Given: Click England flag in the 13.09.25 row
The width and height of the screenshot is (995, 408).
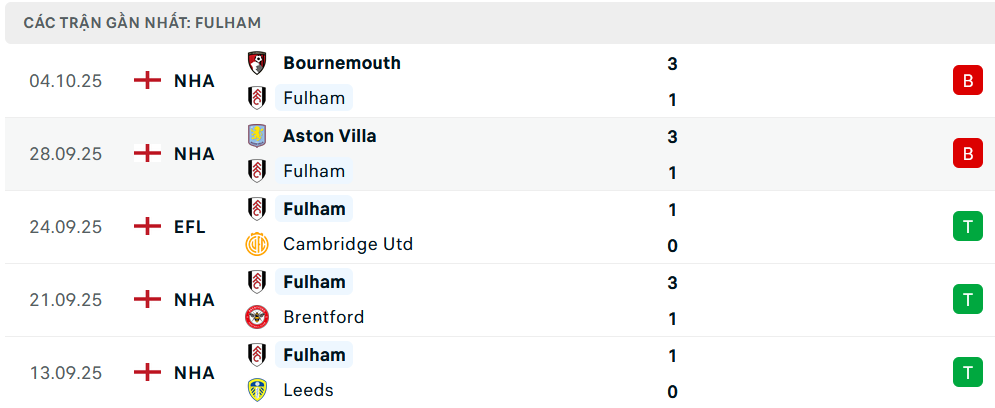Looking at the screenshot, I should coord(147,373).
